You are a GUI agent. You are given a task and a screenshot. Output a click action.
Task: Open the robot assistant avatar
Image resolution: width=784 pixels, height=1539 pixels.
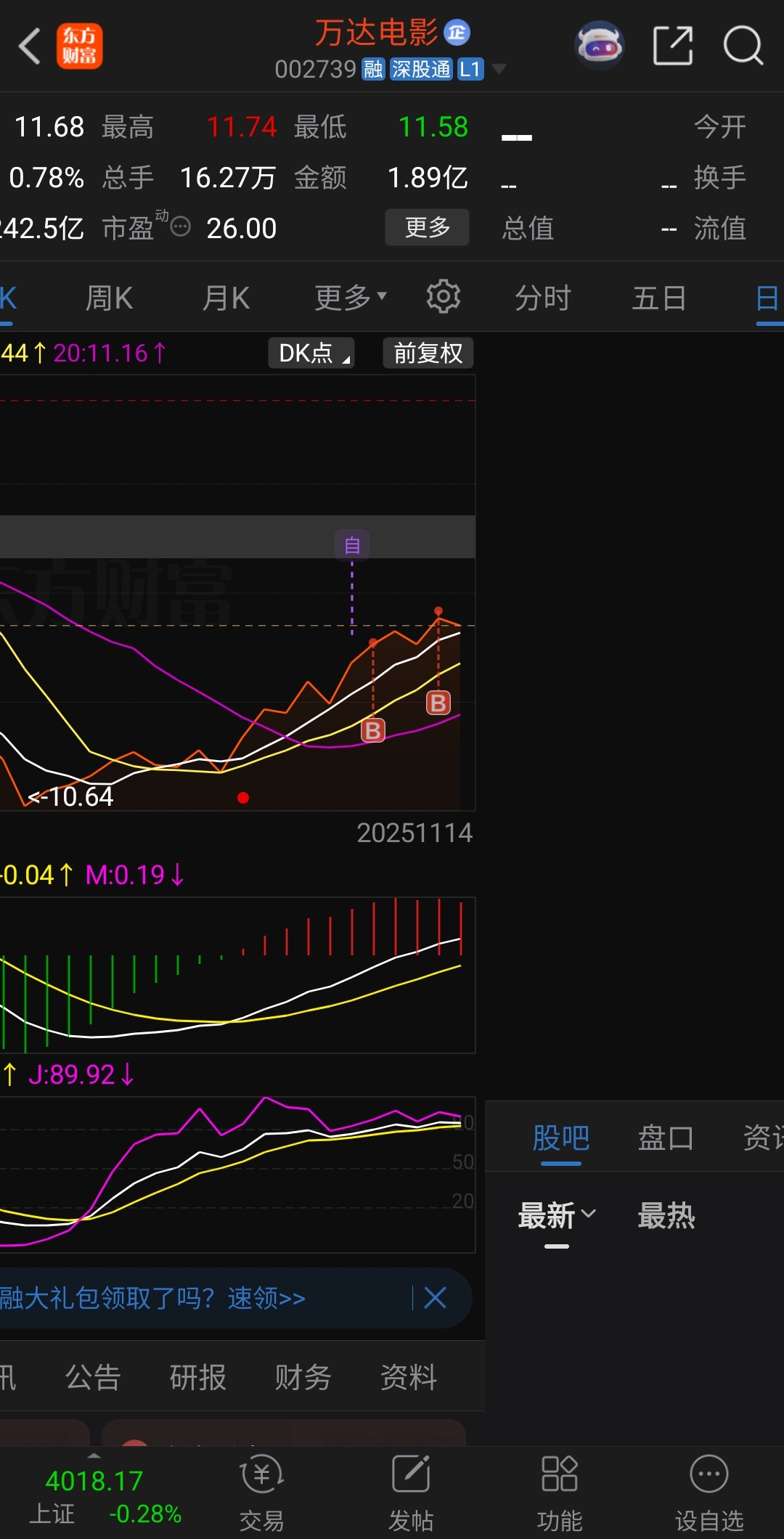(x=600, y=46)
